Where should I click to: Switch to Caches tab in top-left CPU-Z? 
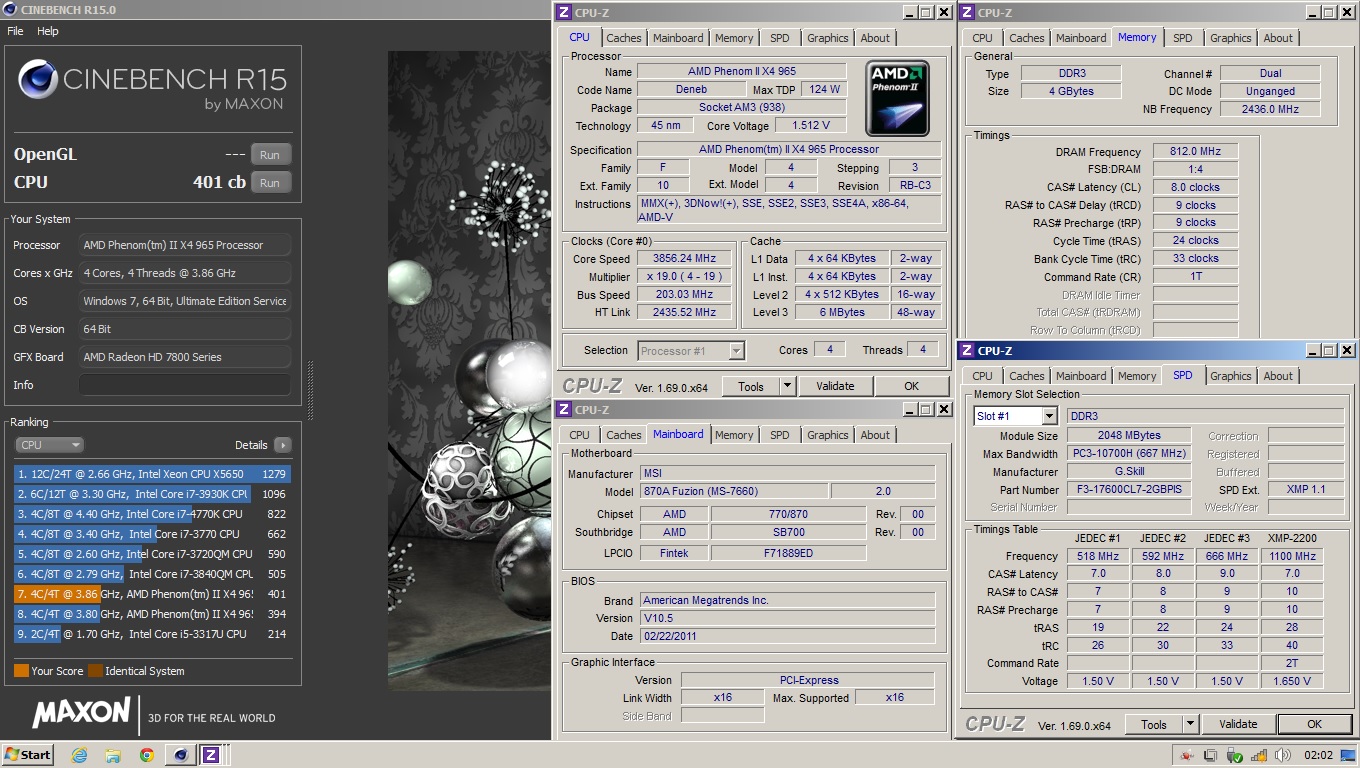point(624,38)
